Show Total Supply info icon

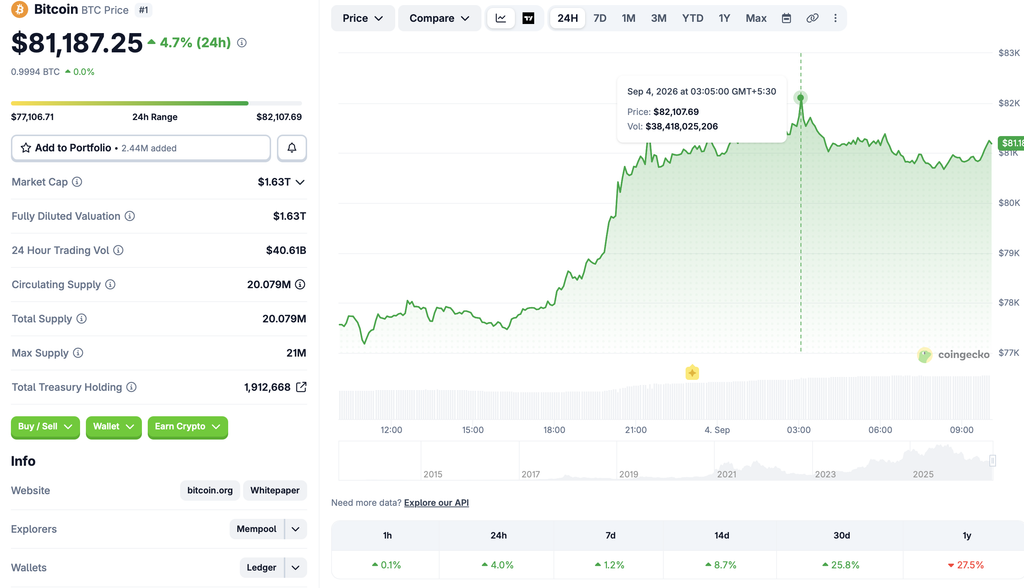coord(82,319)
